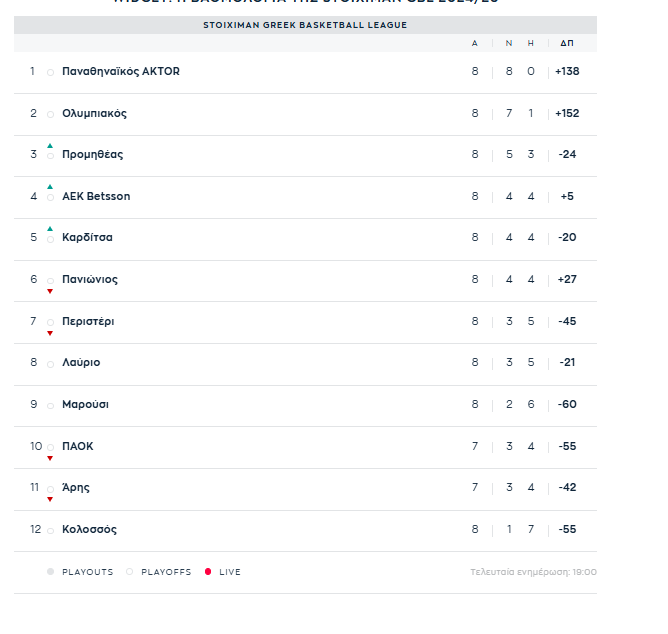
Task: Click the gray PLAYOUTS legend dot
Action: tap(50, 572)
